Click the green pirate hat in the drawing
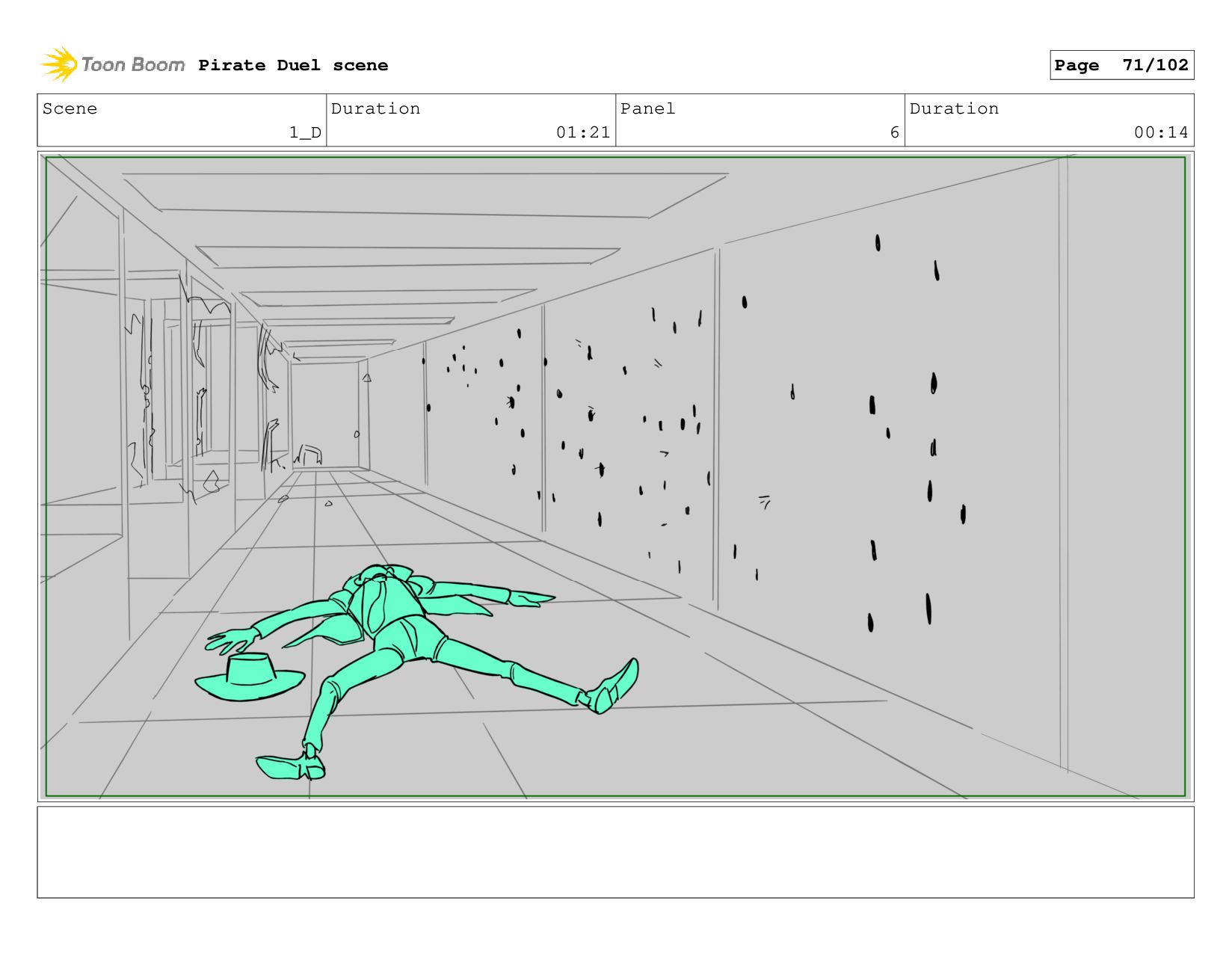1232x954 pixels. tap(250, 677)
